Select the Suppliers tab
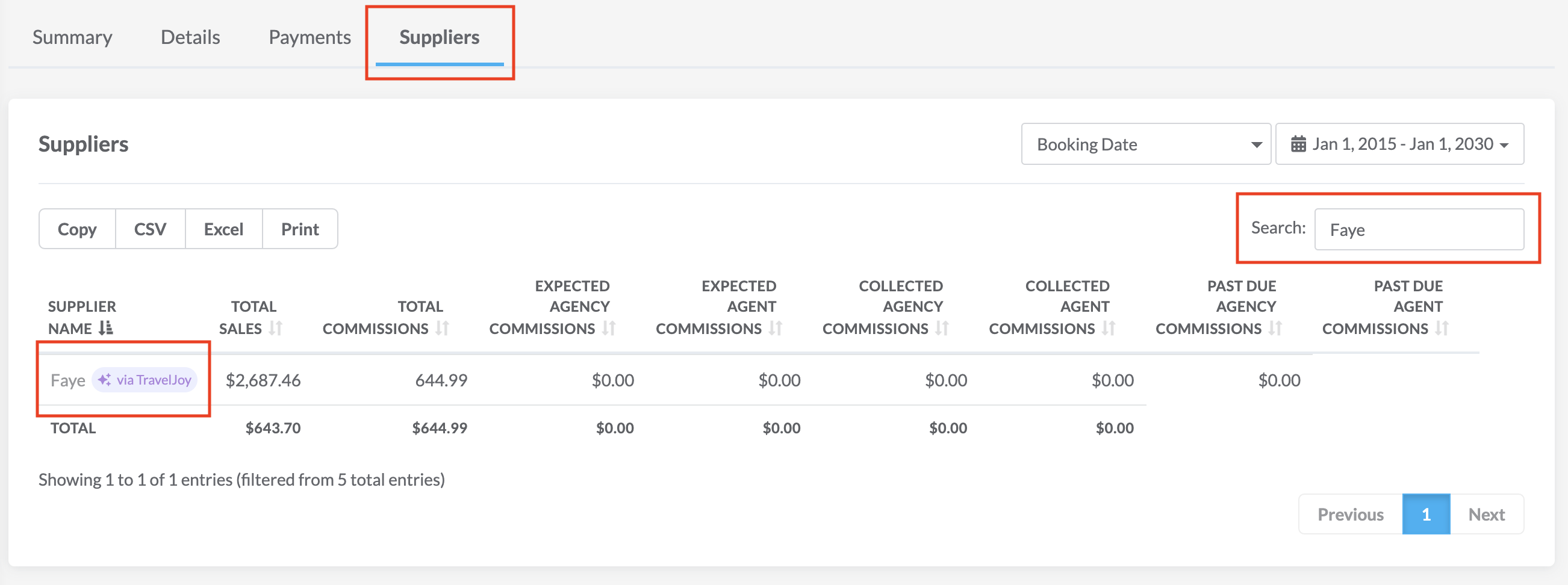The image size is (1568, 585). [440, 37]
